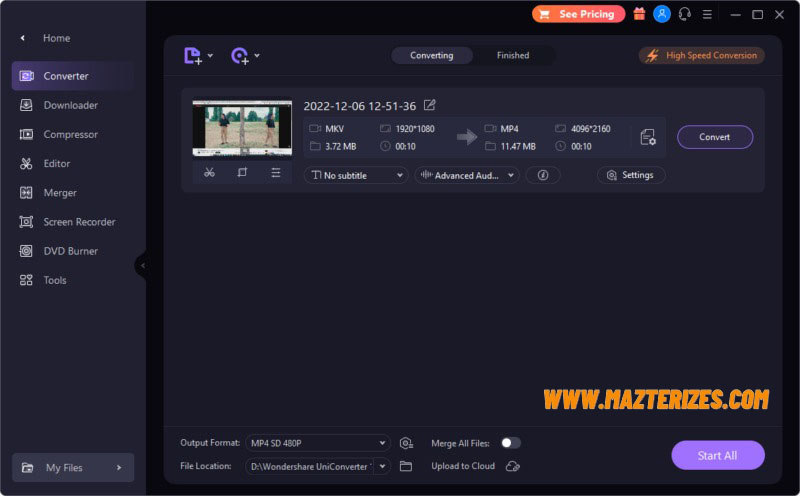
Task: Click the Convert button
Action: [715, 137]
